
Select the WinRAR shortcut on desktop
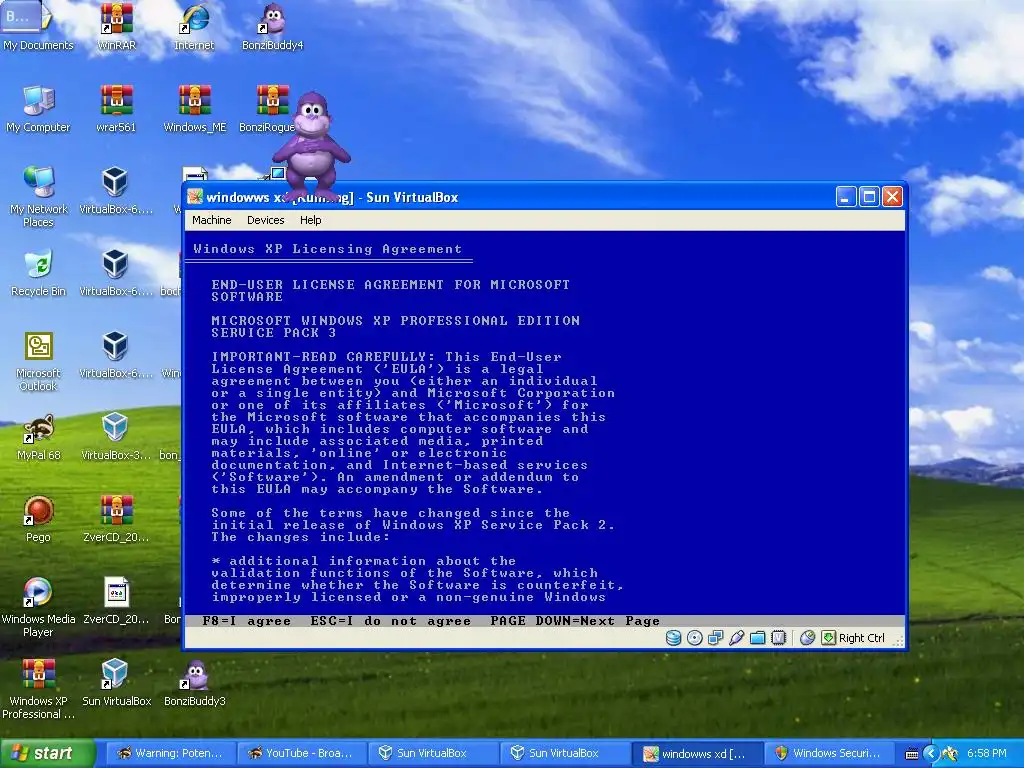coord(116,27)
